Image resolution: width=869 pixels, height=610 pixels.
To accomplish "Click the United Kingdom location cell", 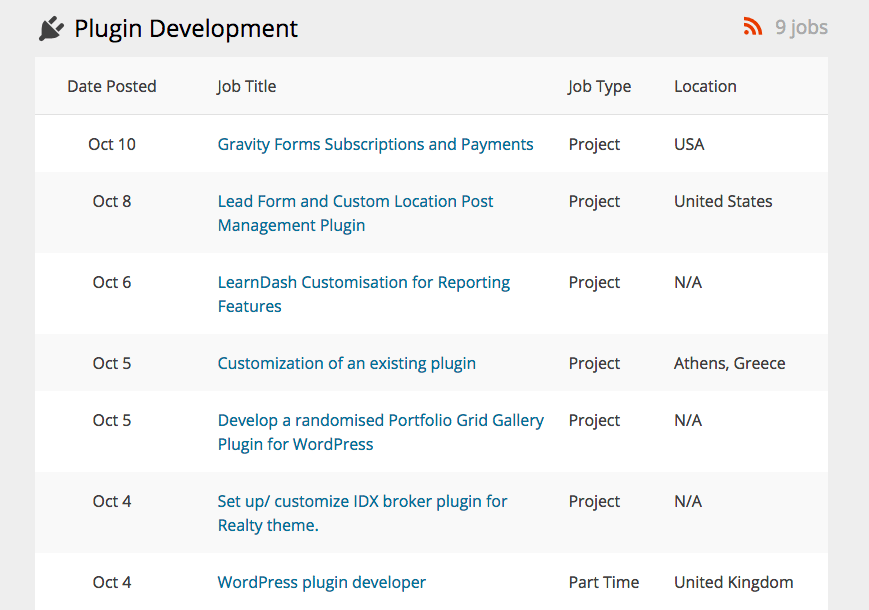I will pos(733,582).
